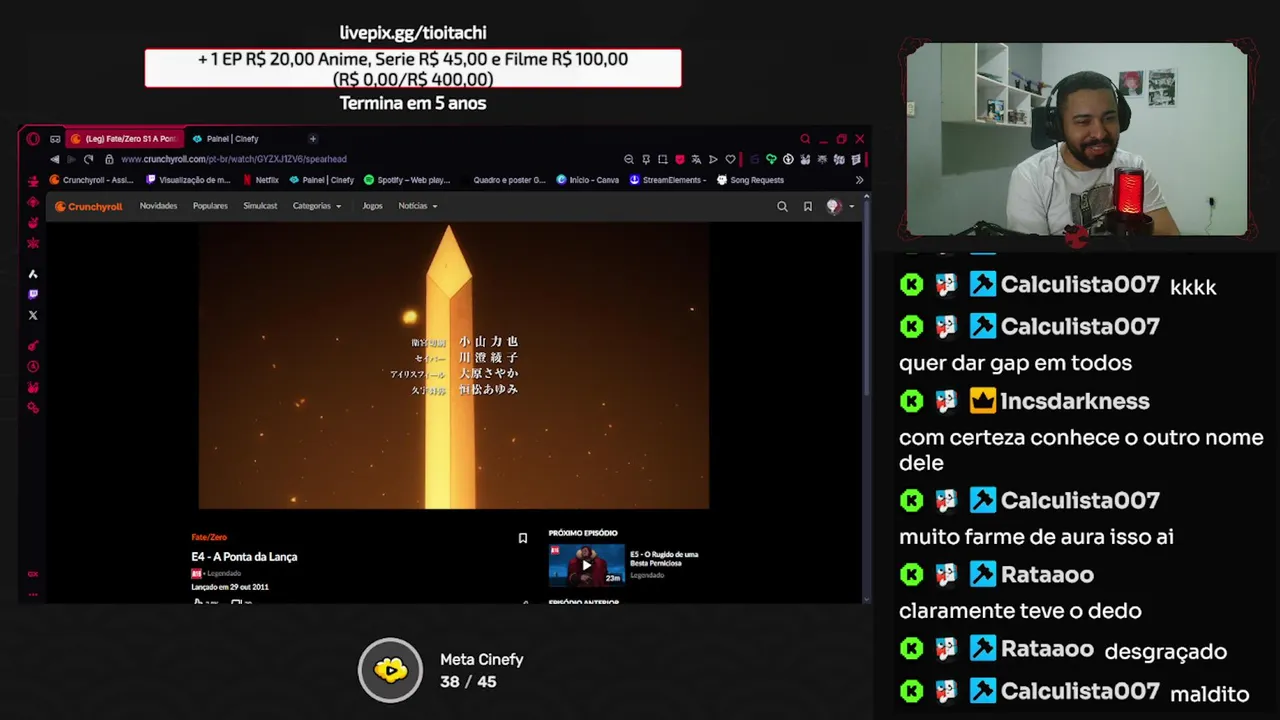The height and width of the screenshot is (720, 1280).
Task: Open Crunchyroll - Assi... bookmark
Action: [92, 180]
